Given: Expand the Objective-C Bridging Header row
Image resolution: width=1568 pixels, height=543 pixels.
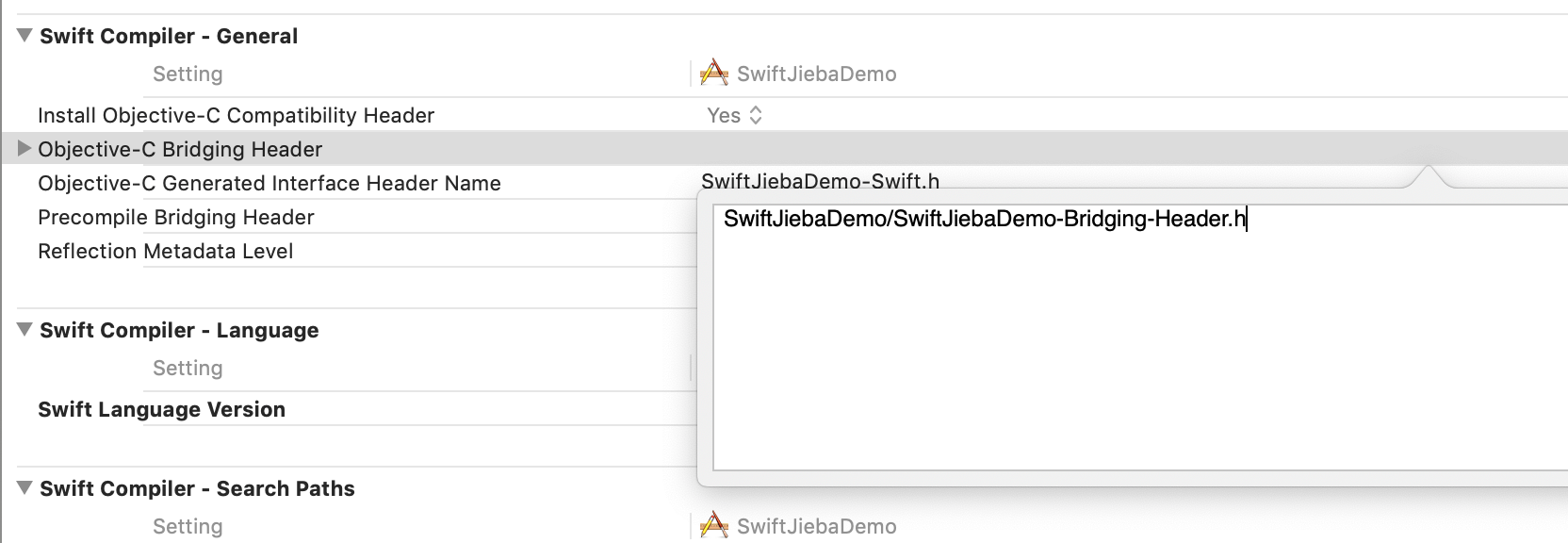Looking at the screenshot, I should [x=25, y=149].
